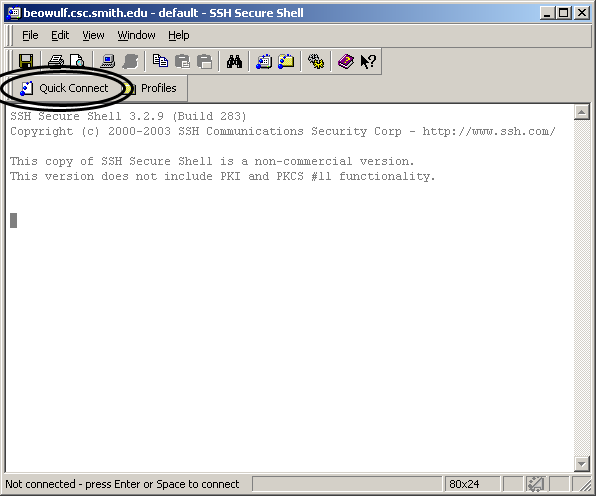Click the scrollbar down arrow
596x496 pixels.
coord(582,463)
